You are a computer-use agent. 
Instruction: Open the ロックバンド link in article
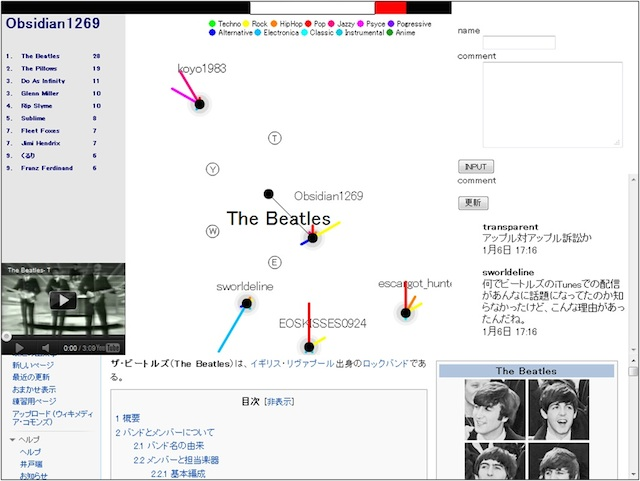tap(385, 363)
